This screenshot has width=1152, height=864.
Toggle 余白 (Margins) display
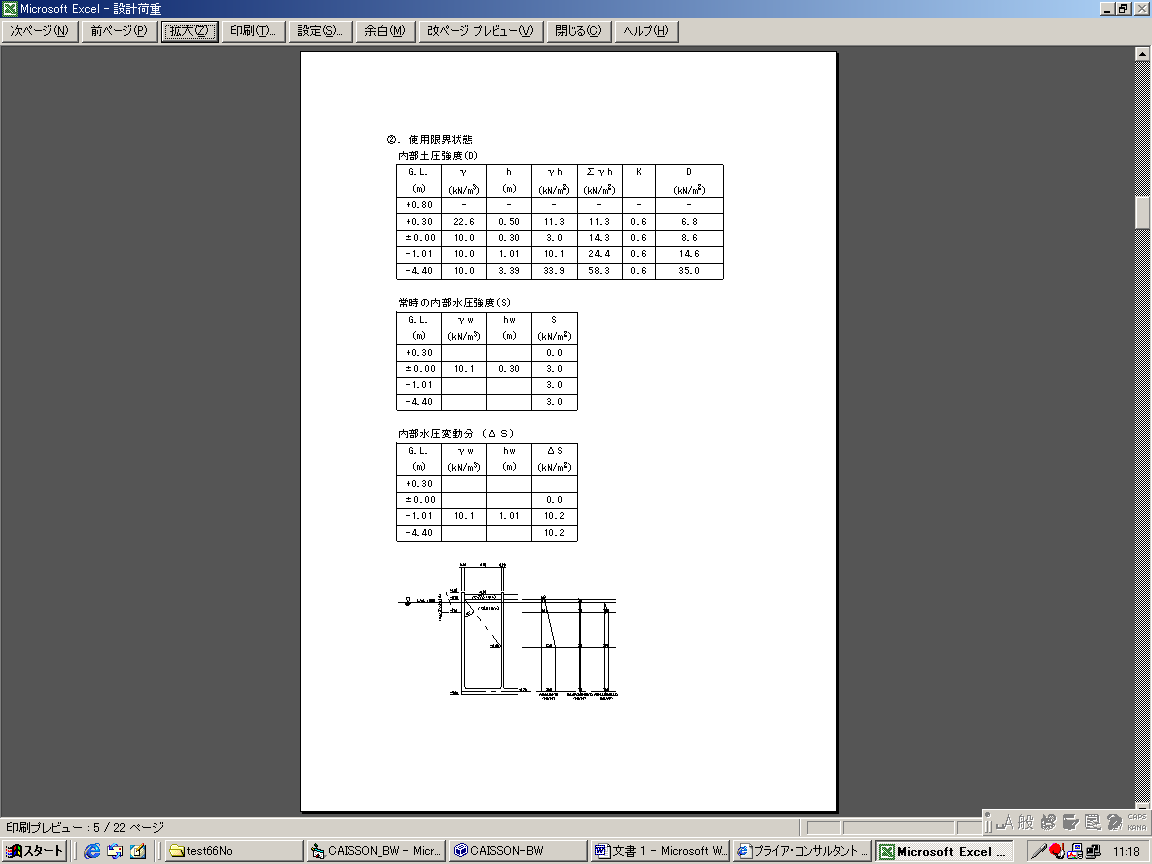click(384, 31)
